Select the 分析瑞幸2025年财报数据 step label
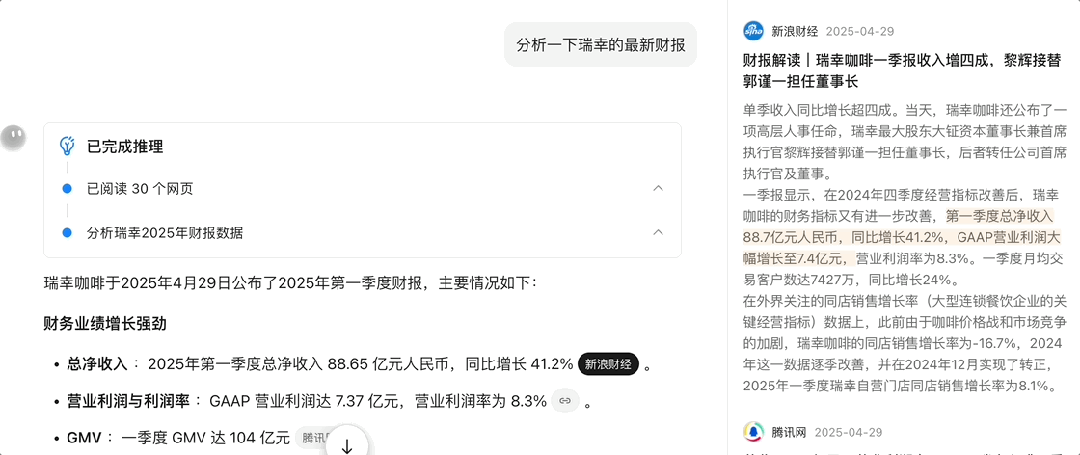This screenshot has height=455, width=1080. [x=165, y=233]
